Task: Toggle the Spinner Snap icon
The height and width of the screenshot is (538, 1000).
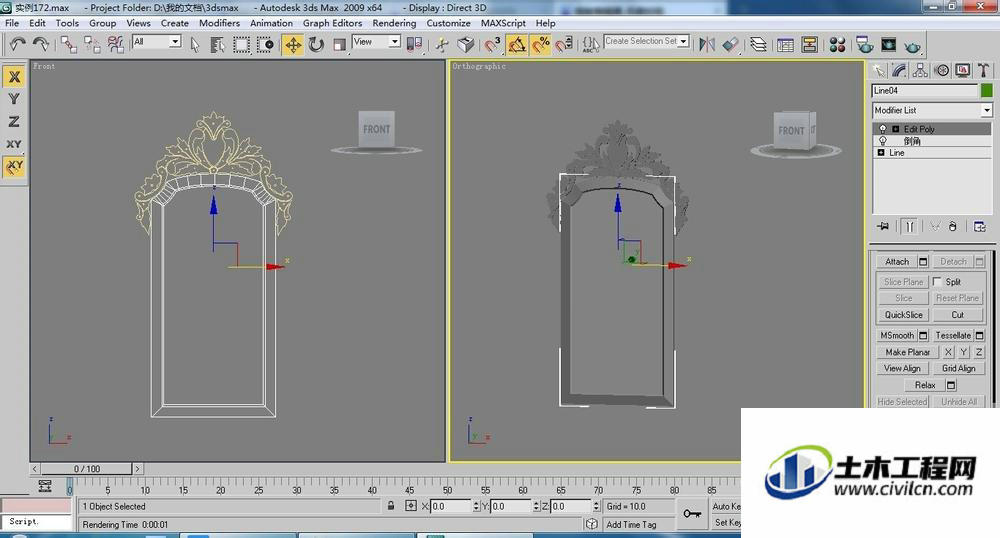Action: tap(564, 44)
